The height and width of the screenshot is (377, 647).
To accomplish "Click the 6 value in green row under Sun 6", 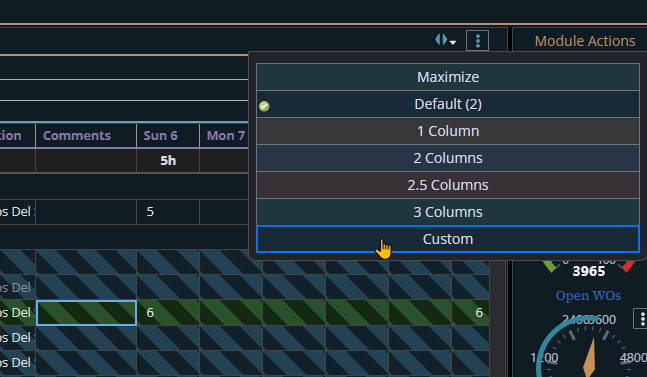I will point(168,313).
